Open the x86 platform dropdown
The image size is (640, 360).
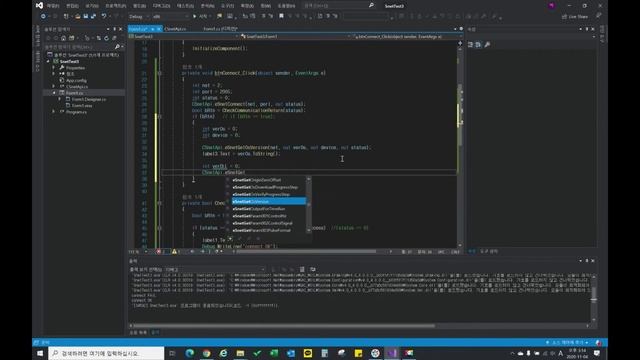tap(170, 17)
